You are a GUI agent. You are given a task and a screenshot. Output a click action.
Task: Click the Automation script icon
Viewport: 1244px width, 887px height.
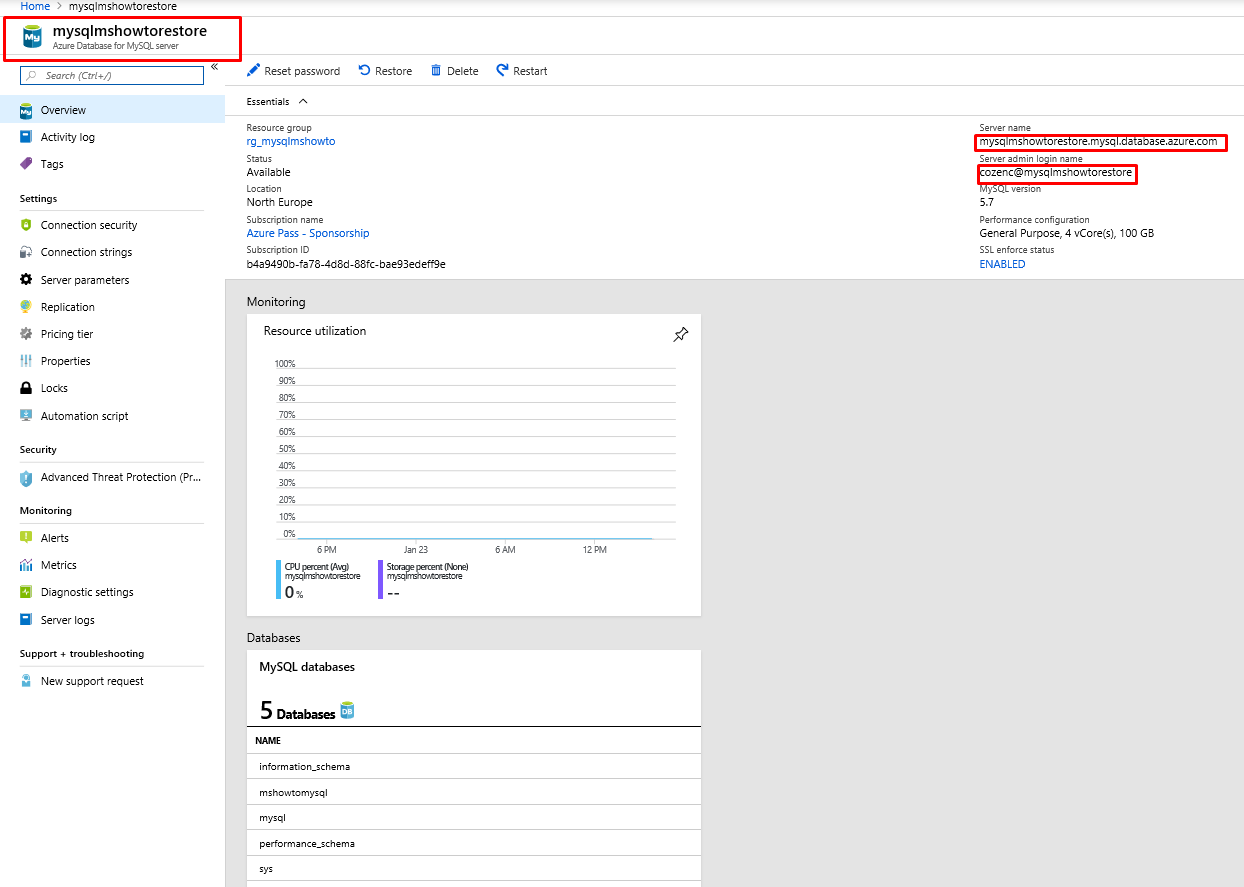(x=26, y=416)
